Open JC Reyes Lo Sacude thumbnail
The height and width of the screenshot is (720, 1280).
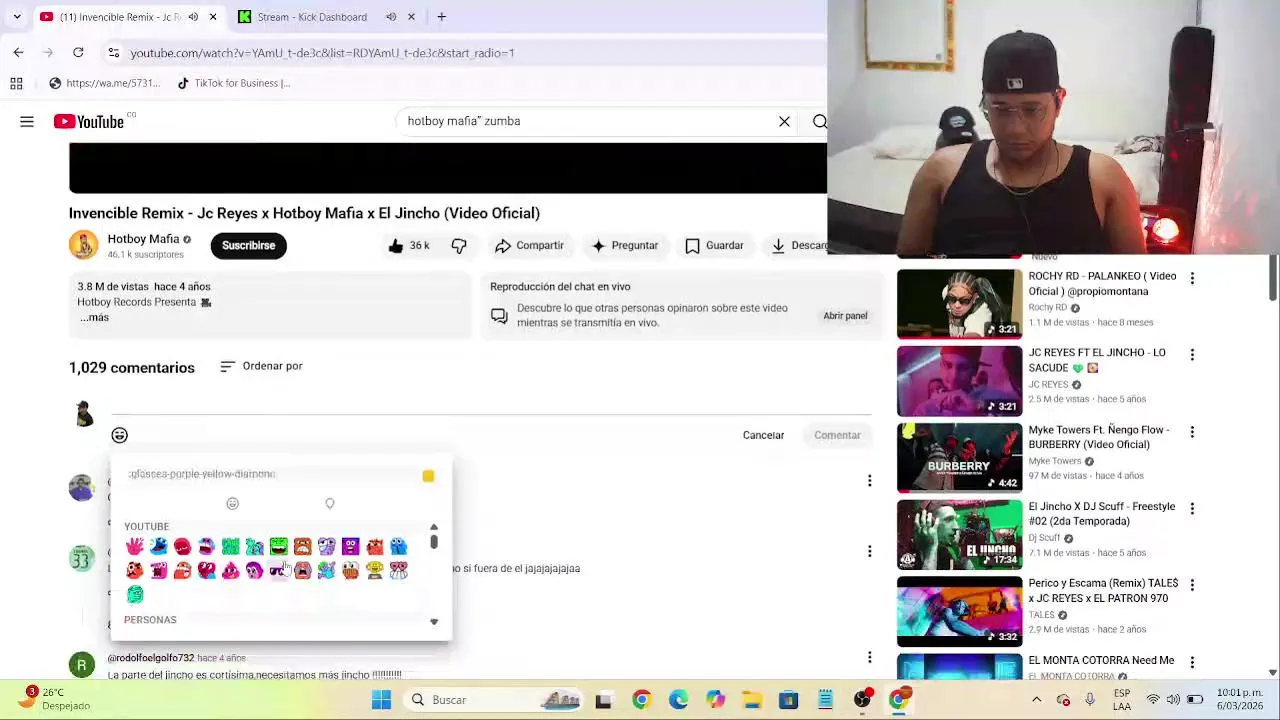[x=959, y=381]
